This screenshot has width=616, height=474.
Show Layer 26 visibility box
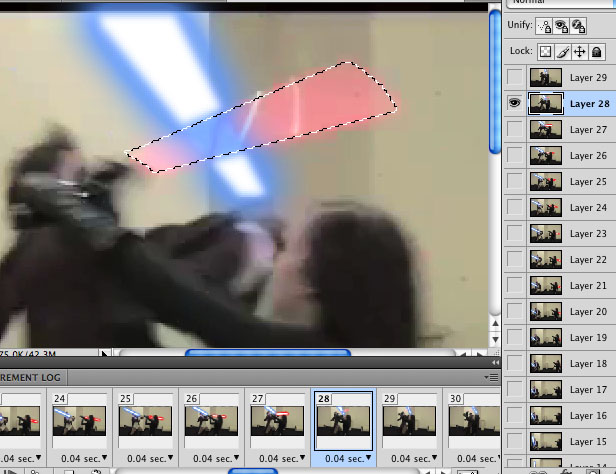(515, 155)
